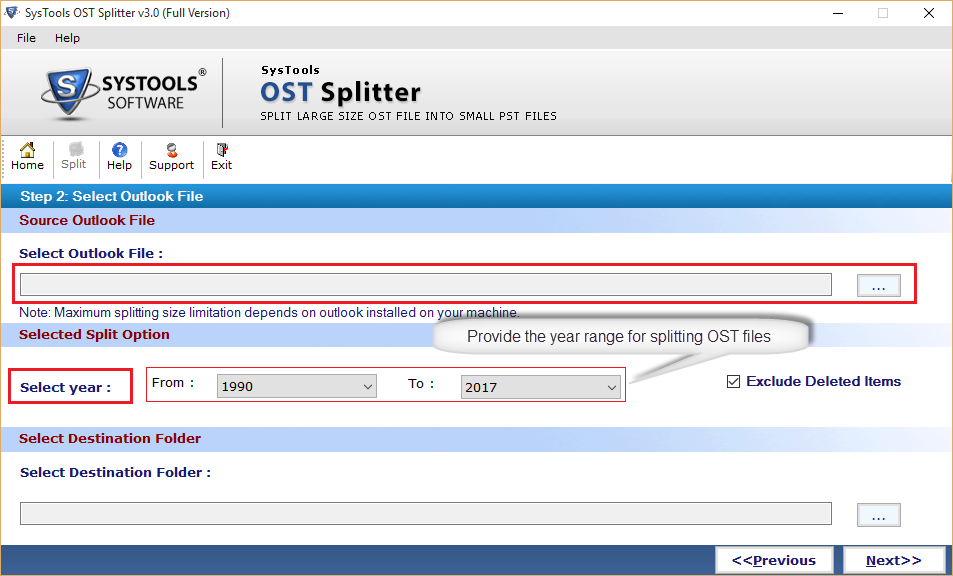Viewport: 953px width, 576px height.
Task: Click the maximum splitting size note text
Action: 269,313
